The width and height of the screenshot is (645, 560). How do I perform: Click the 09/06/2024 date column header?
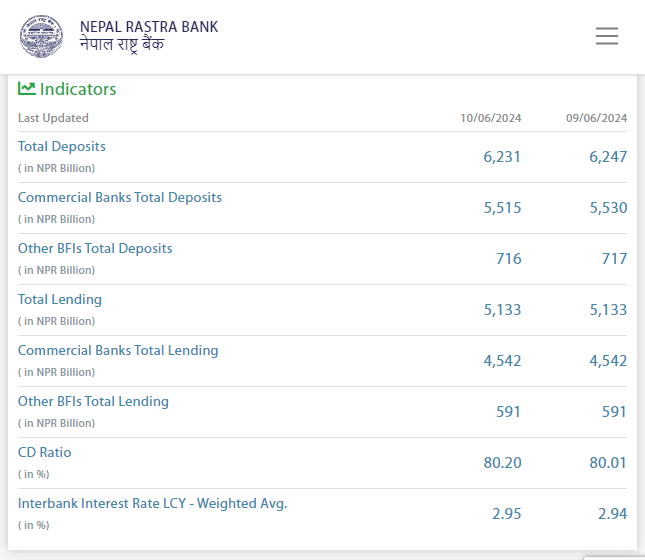pyautogui.click(x=596, y=118)
